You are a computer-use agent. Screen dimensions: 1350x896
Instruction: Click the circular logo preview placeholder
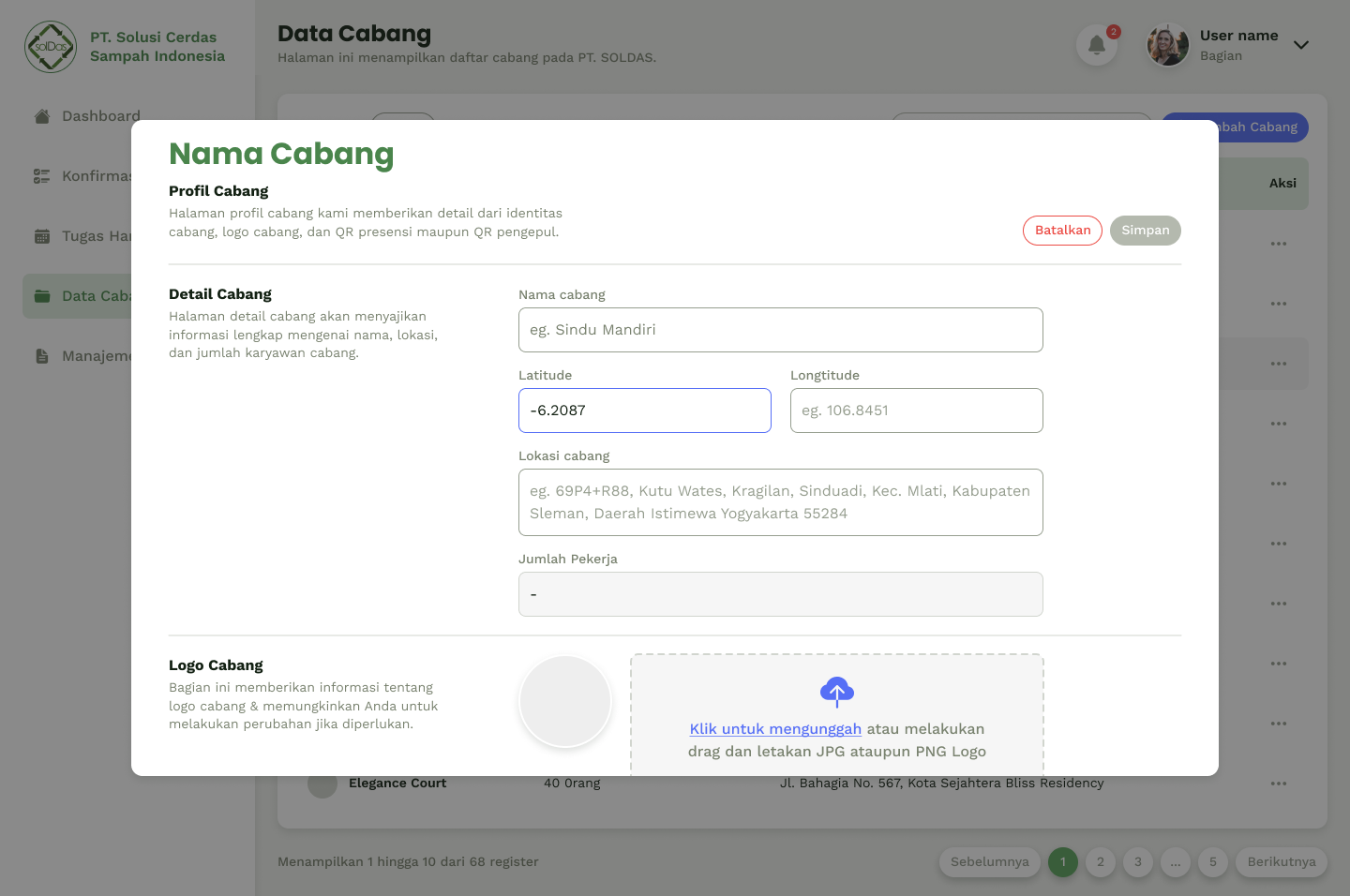[565, 701]
